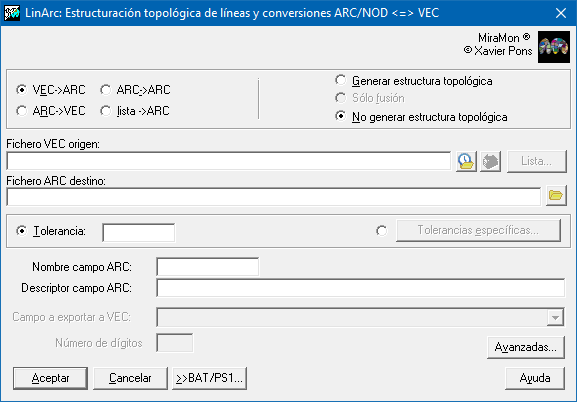Click the LinArc title bar app icon

tap(12, 13)
